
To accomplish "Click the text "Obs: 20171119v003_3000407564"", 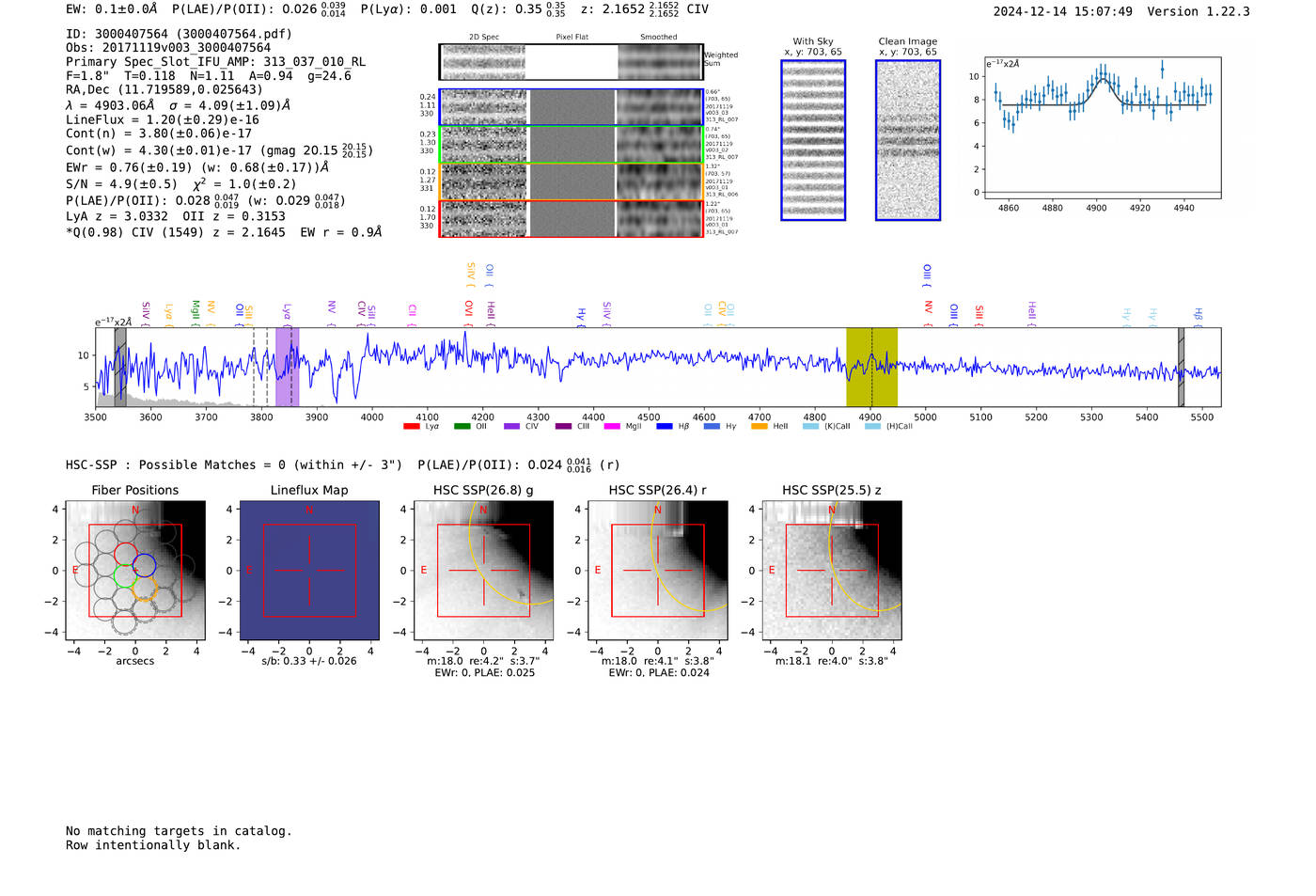I will (x=168, y=48).
